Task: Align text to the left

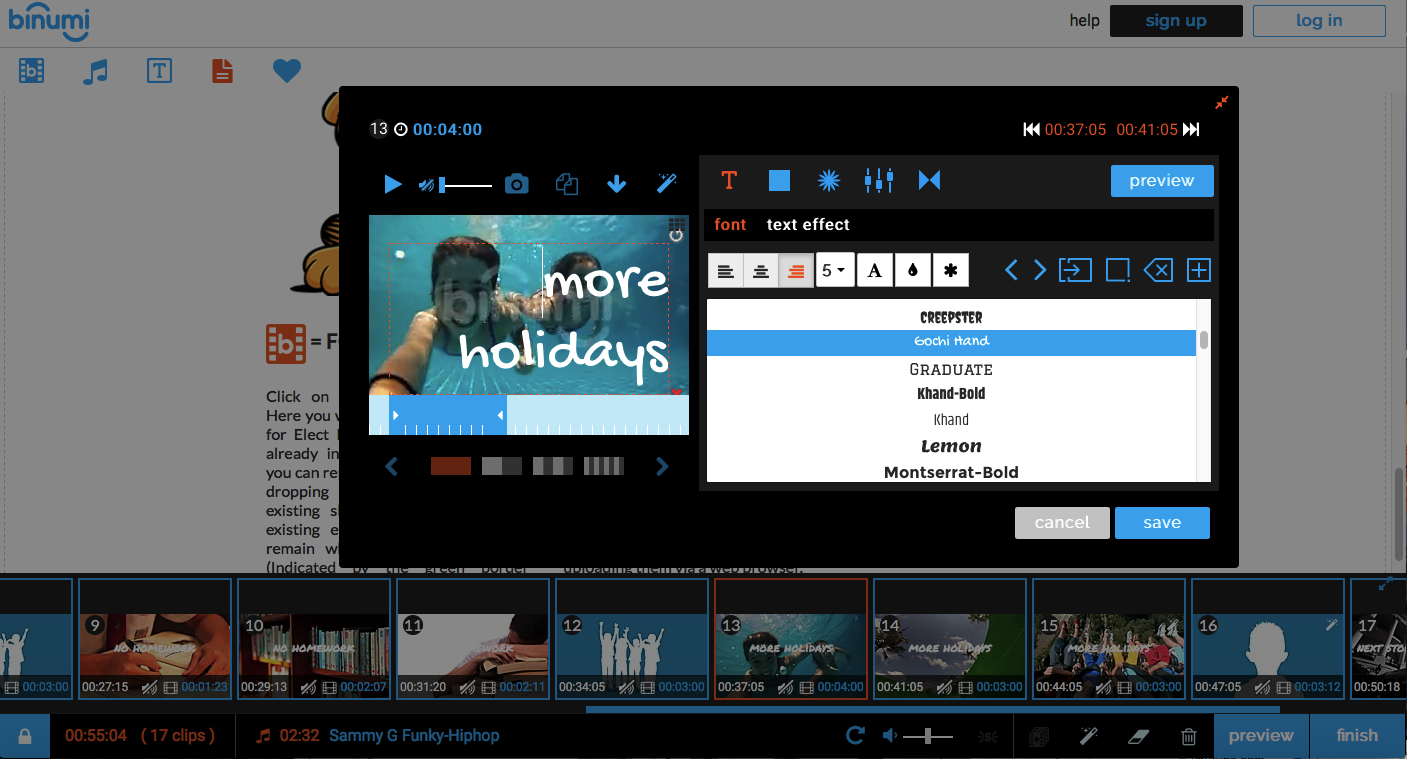Action: click(x=726, y=271)
